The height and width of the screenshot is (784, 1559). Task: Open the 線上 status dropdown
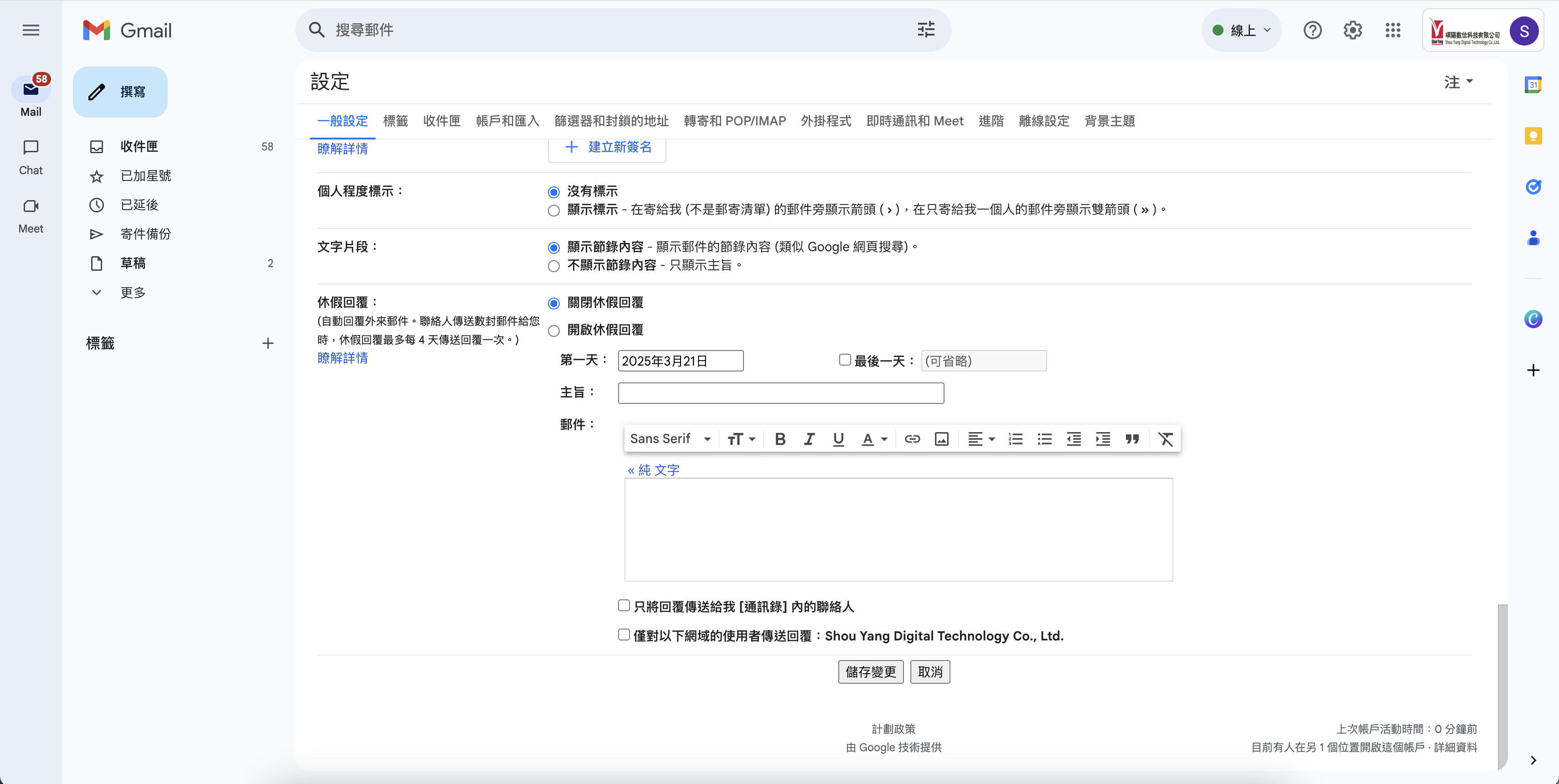pyautogui.click(x=1241, y=30)
